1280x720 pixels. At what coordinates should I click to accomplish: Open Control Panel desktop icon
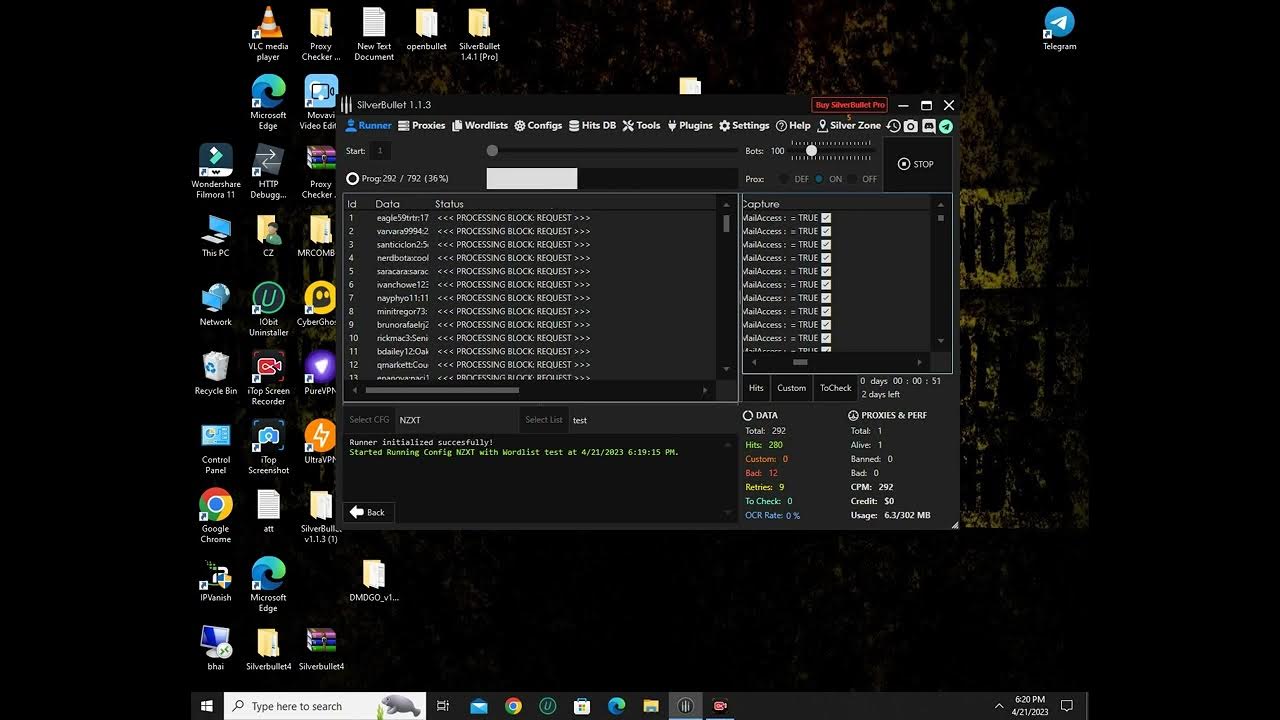coord(216,448)
